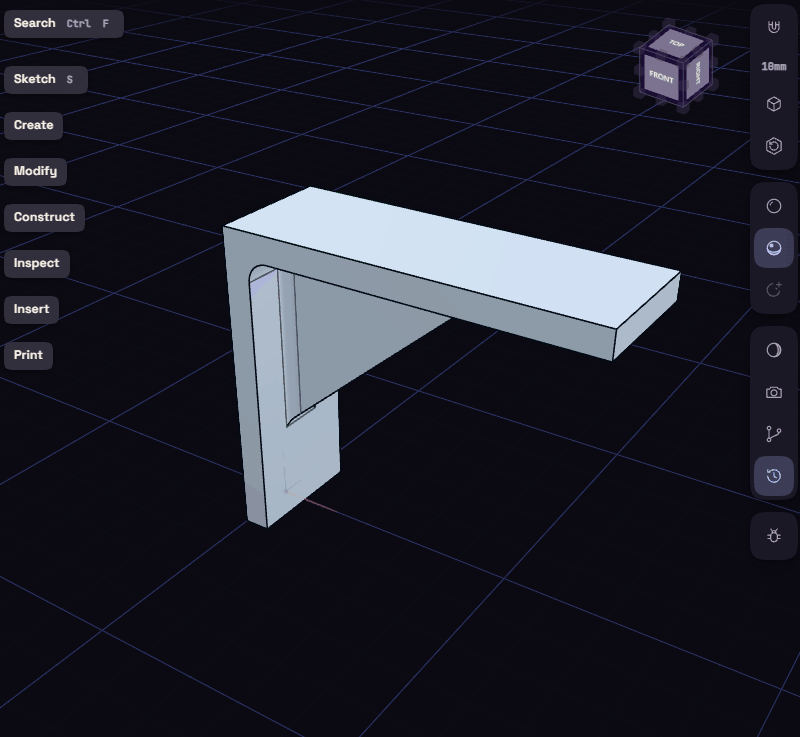The height and width of the screenshot is (737, 800).
Task: Change the 10mm grid size
Action: point(773,66)
